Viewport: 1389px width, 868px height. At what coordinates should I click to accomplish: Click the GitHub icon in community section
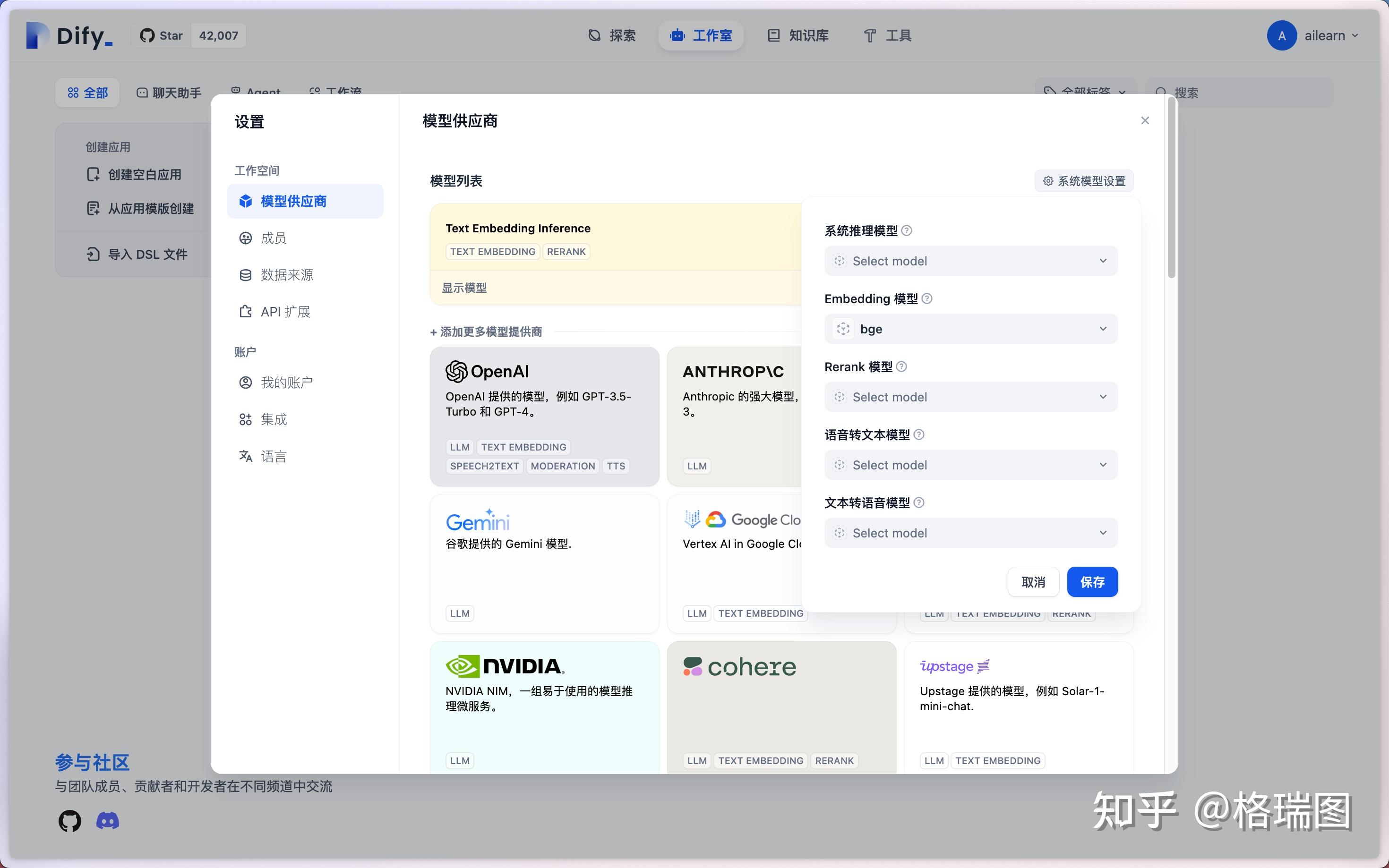[x=69, y=820]
